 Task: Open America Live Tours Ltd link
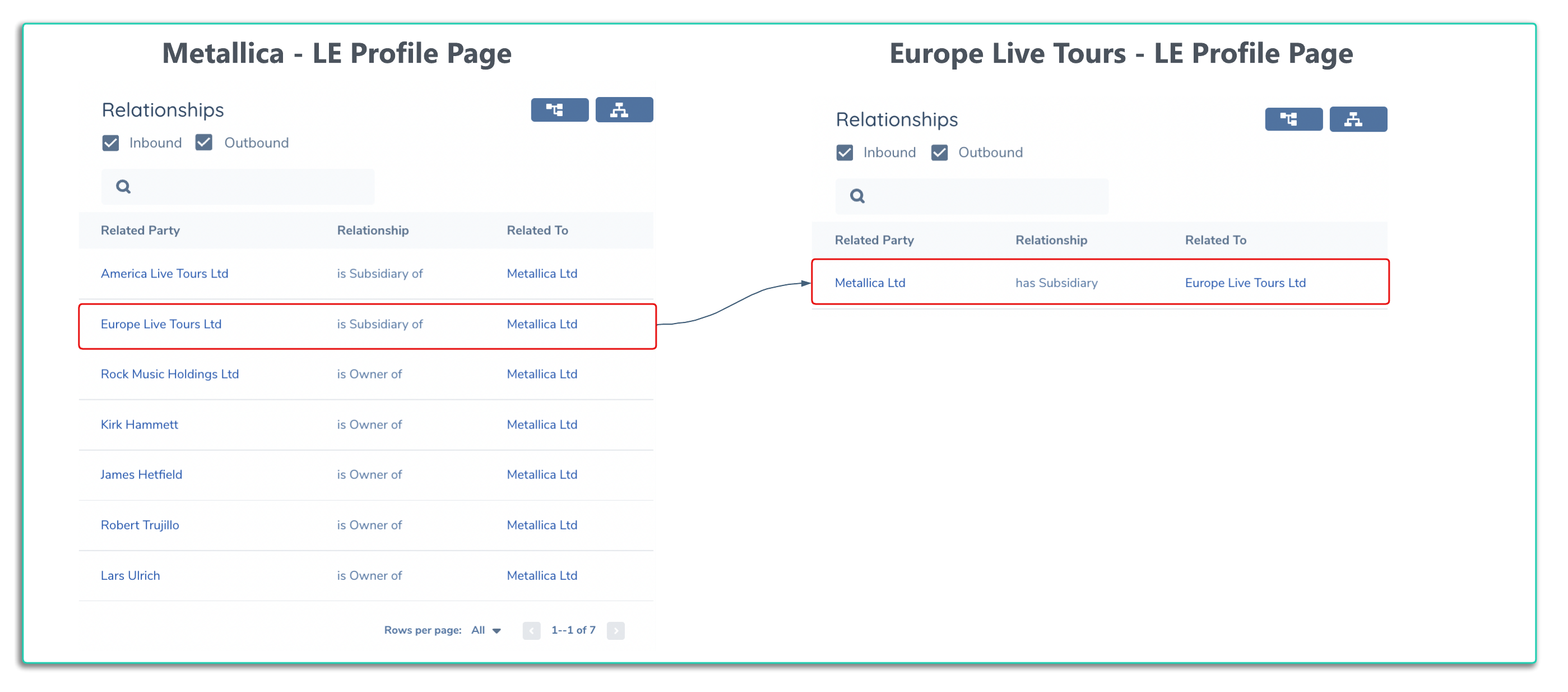(x=164, y=274)
